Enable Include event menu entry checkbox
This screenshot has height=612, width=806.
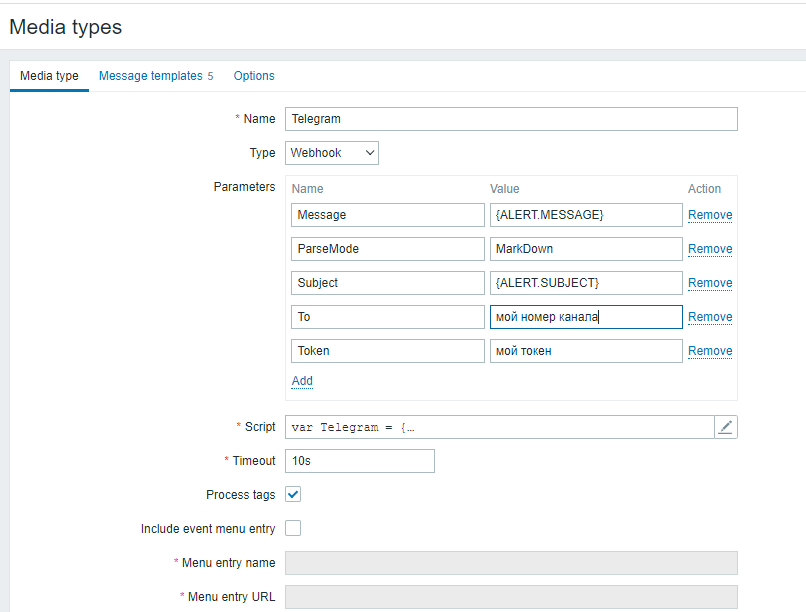point(293,528)
